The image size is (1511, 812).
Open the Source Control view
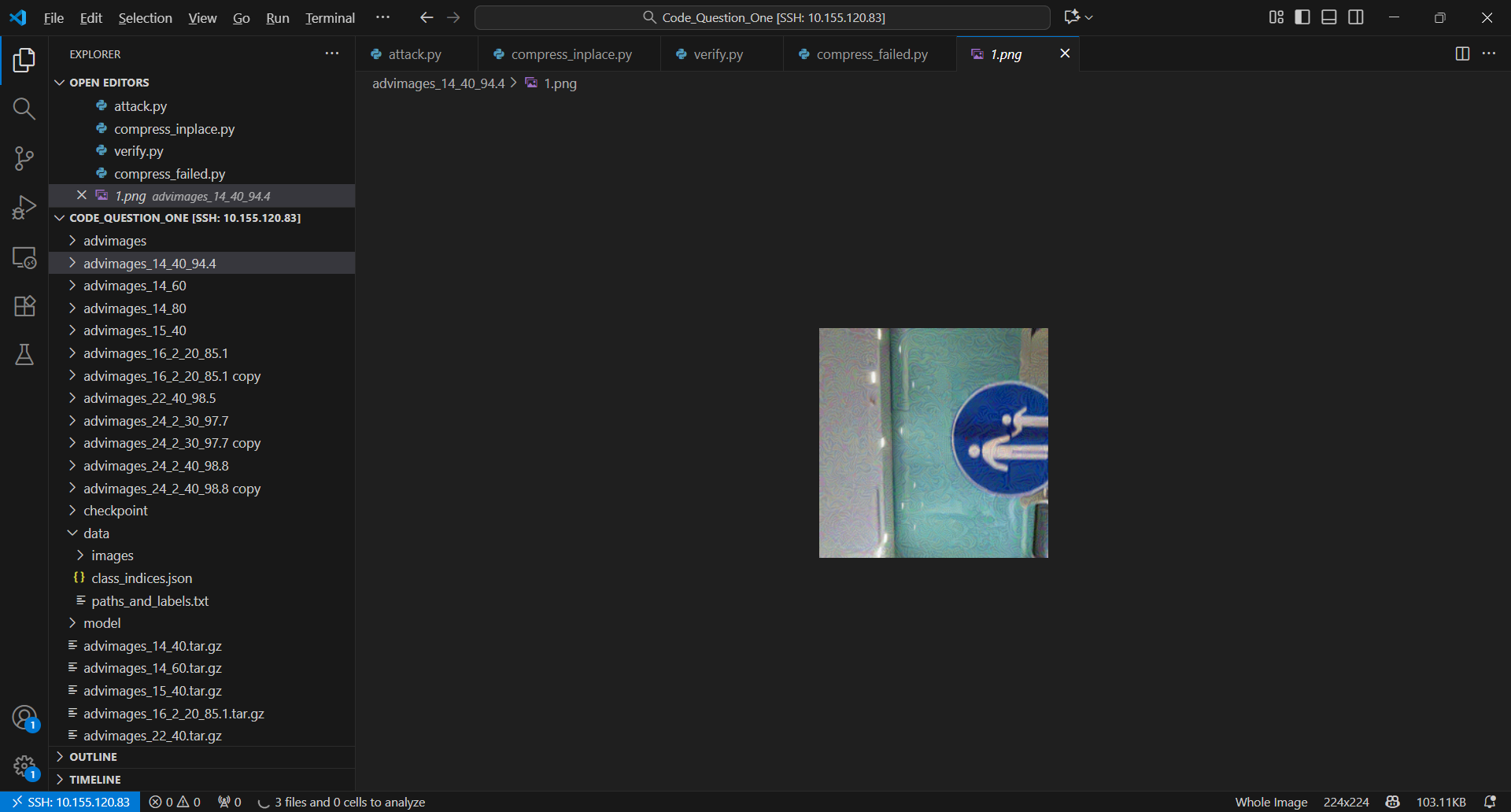24,158
